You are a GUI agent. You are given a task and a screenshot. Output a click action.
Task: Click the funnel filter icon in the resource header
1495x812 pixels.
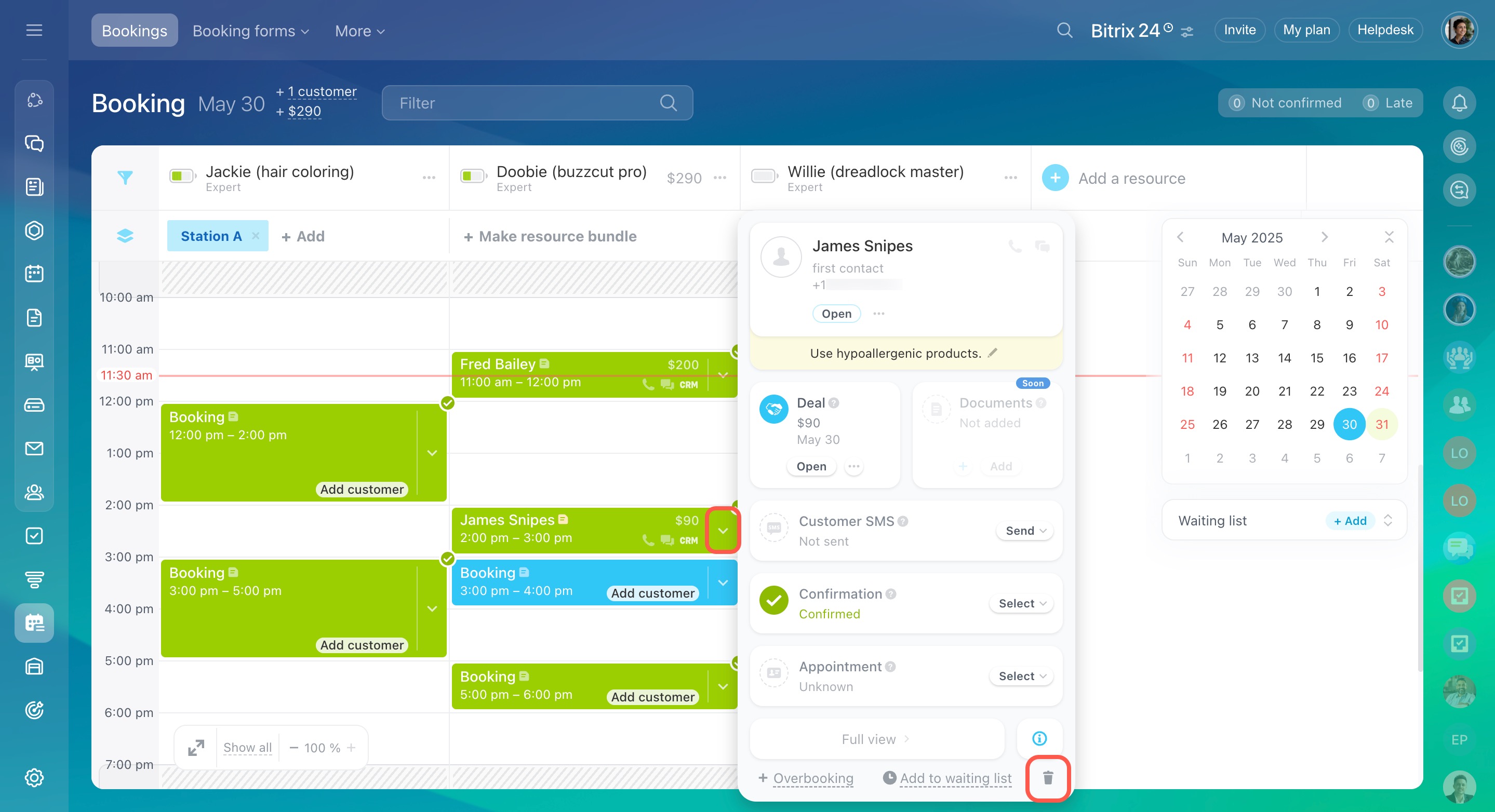pos(125,178)
